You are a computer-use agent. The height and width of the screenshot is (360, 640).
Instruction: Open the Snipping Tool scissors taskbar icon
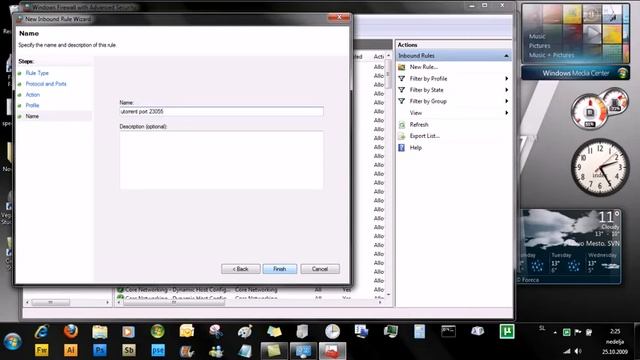[x=216, y=331]
